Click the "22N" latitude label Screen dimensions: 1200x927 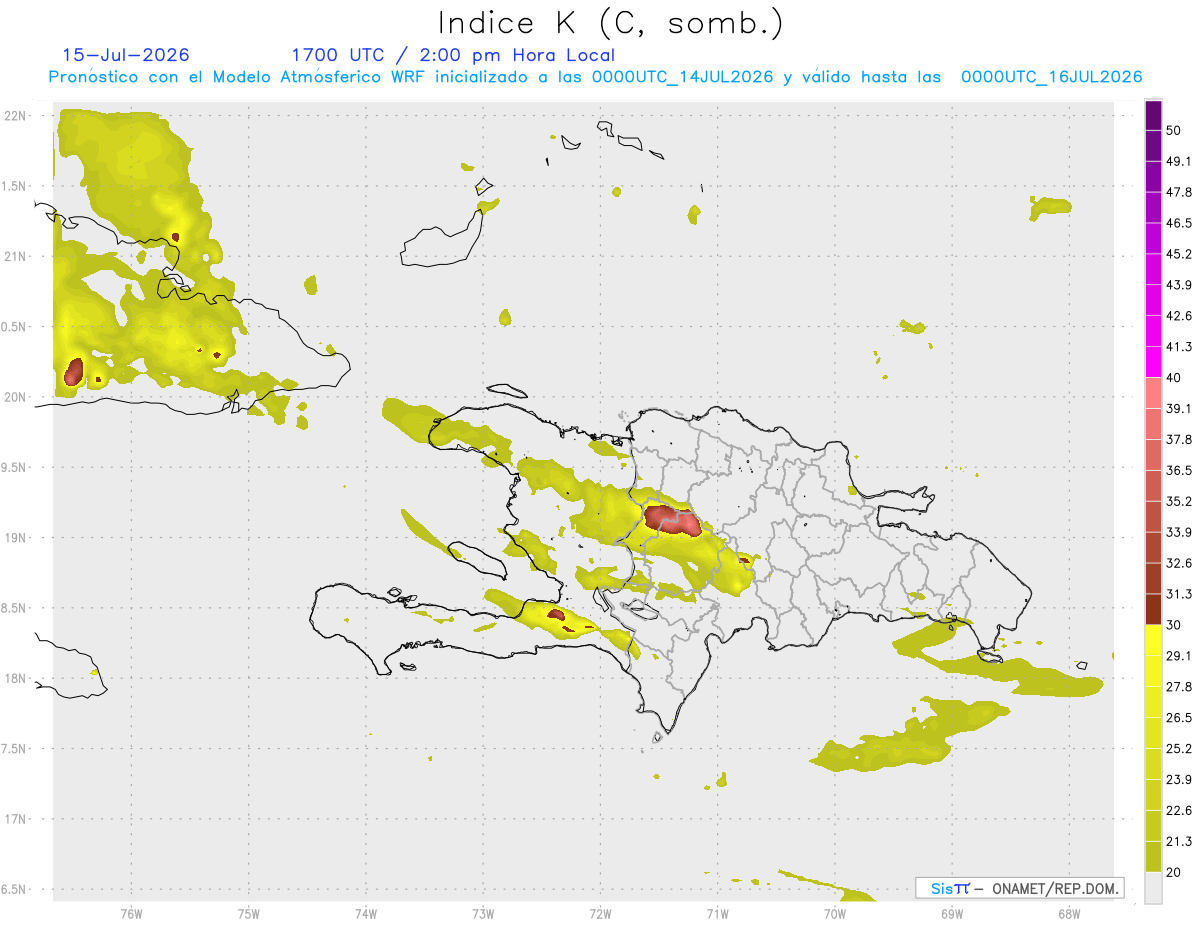pos(16,115)
